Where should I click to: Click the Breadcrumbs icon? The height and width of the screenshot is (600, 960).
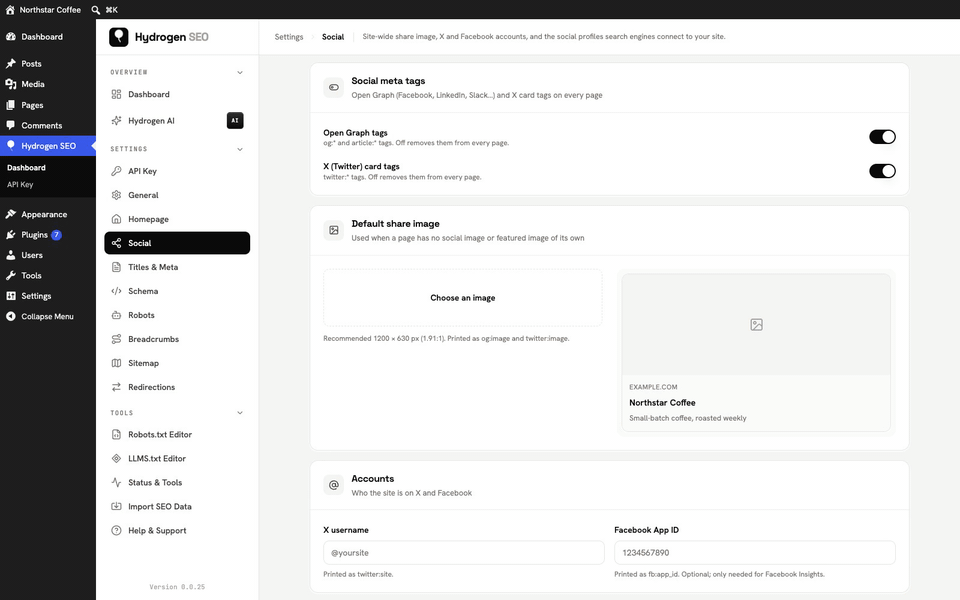point(116,339)
